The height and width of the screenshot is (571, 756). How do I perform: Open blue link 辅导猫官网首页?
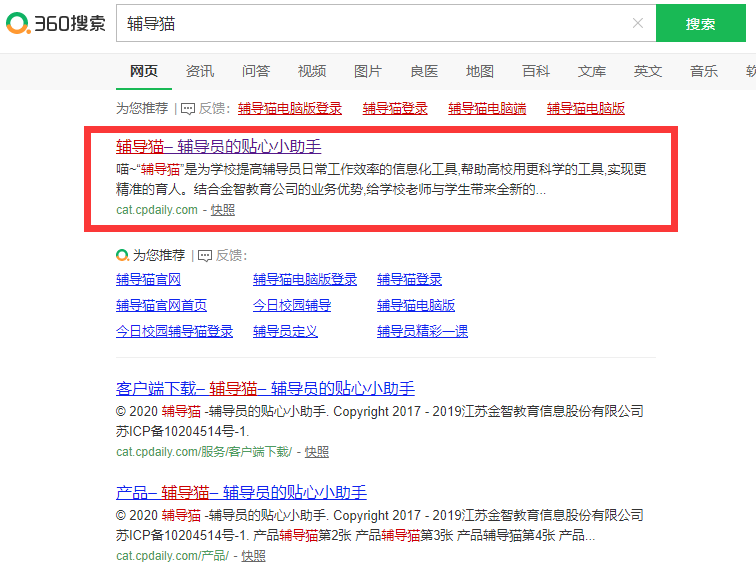(x=162, y=305)
